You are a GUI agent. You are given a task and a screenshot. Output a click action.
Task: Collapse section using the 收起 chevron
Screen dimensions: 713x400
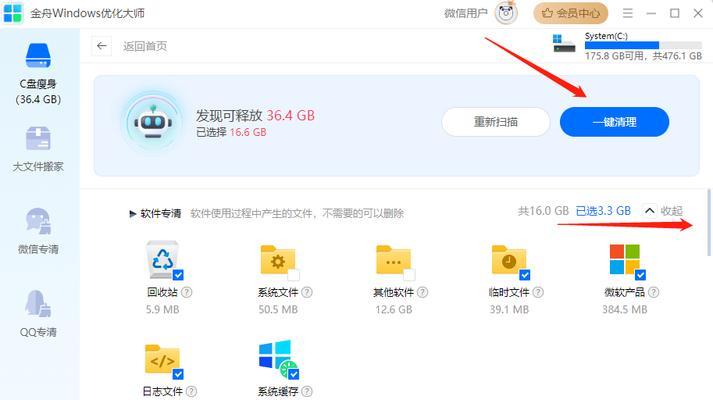pos(650,211)
